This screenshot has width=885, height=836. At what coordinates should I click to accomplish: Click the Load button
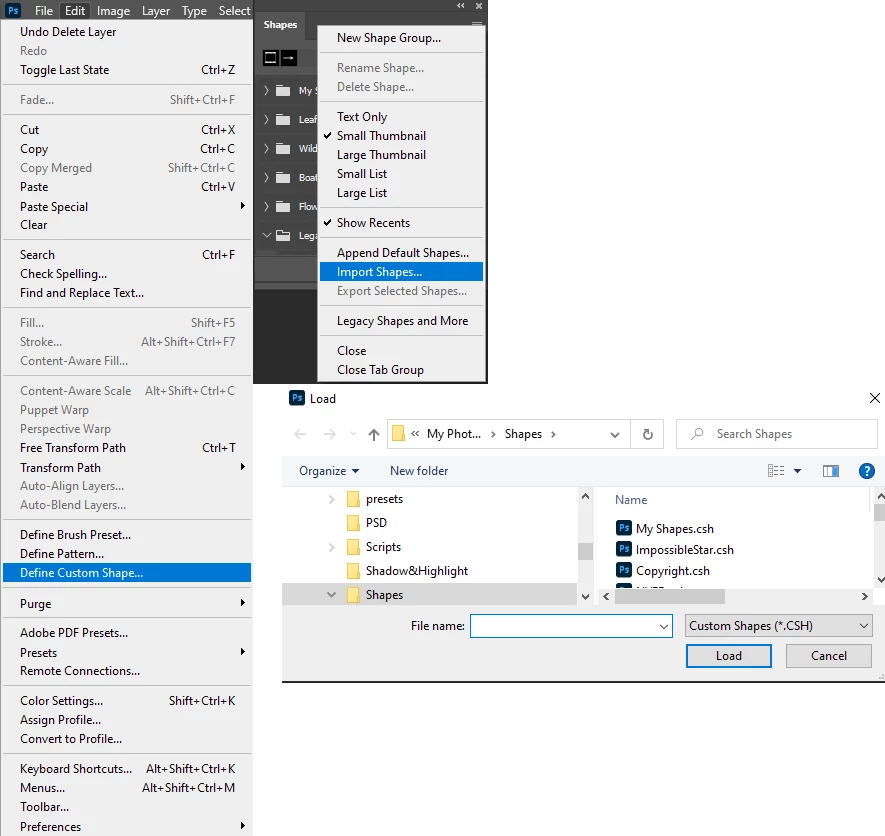pos(729,655)
